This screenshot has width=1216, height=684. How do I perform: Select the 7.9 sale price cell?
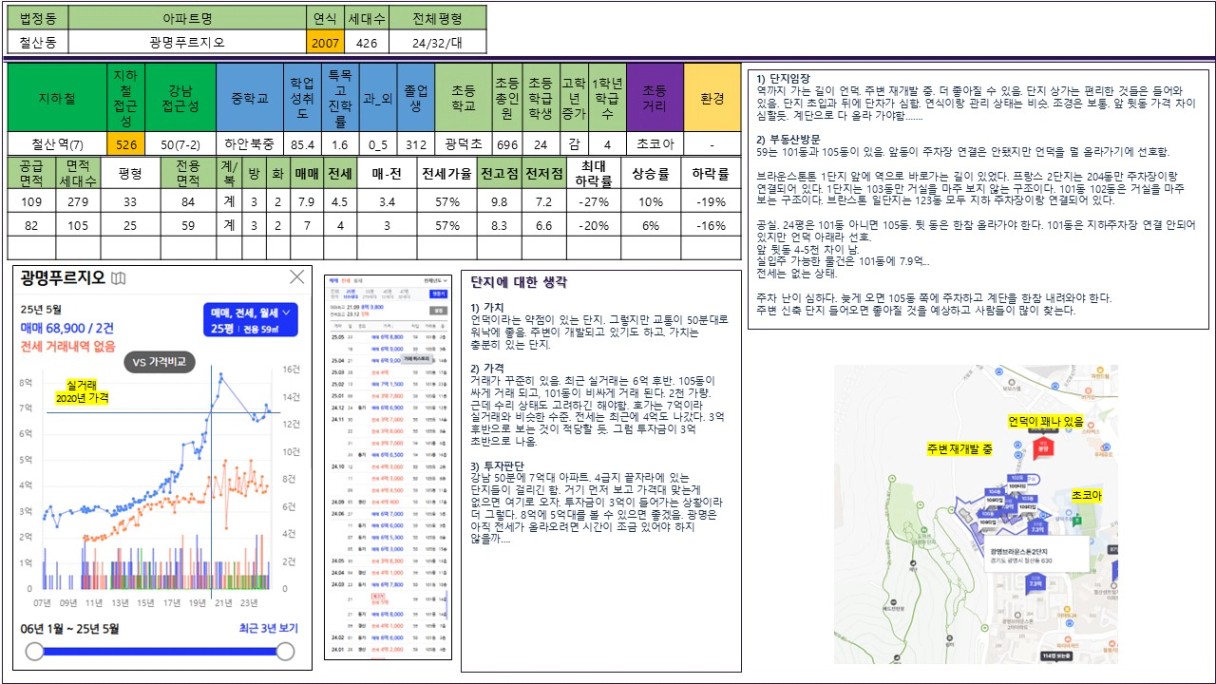point(306,203)
